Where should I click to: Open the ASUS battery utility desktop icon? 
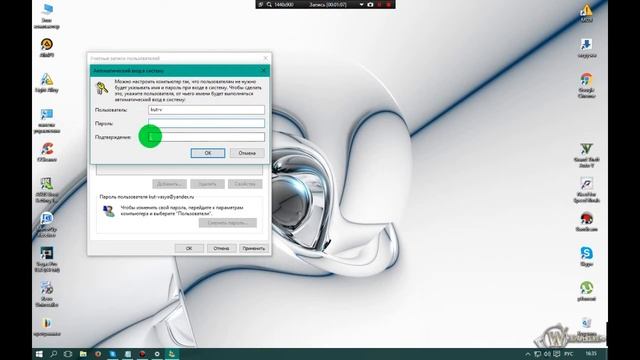click(47, 190)
